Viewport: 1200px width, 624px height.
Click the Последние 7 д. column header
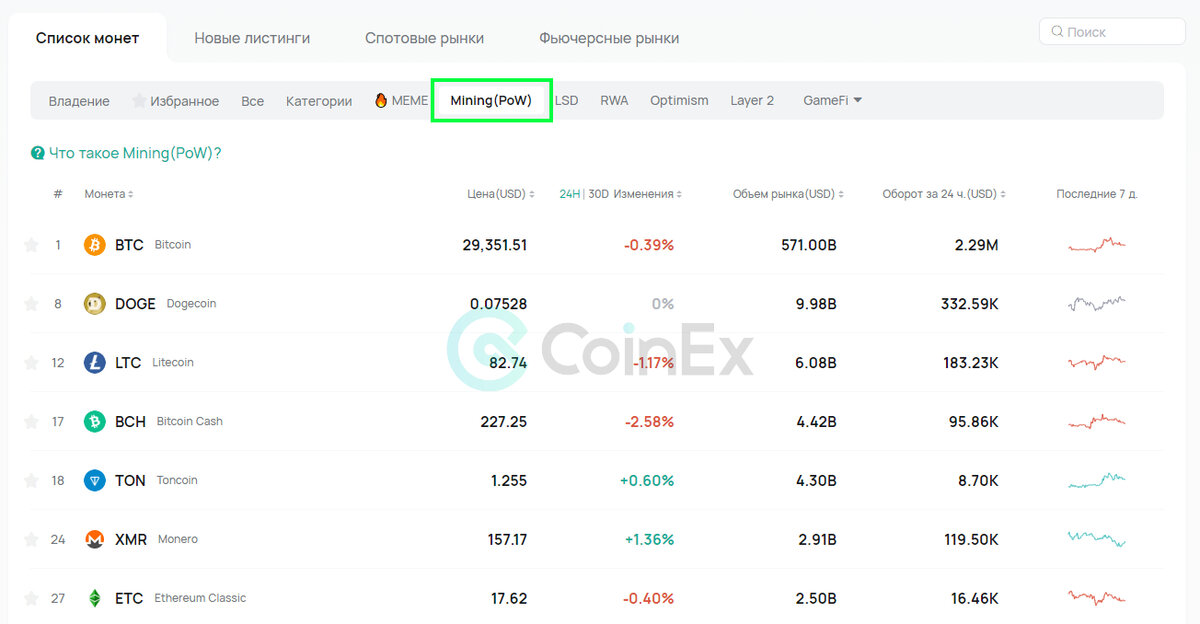(1097, 194)
